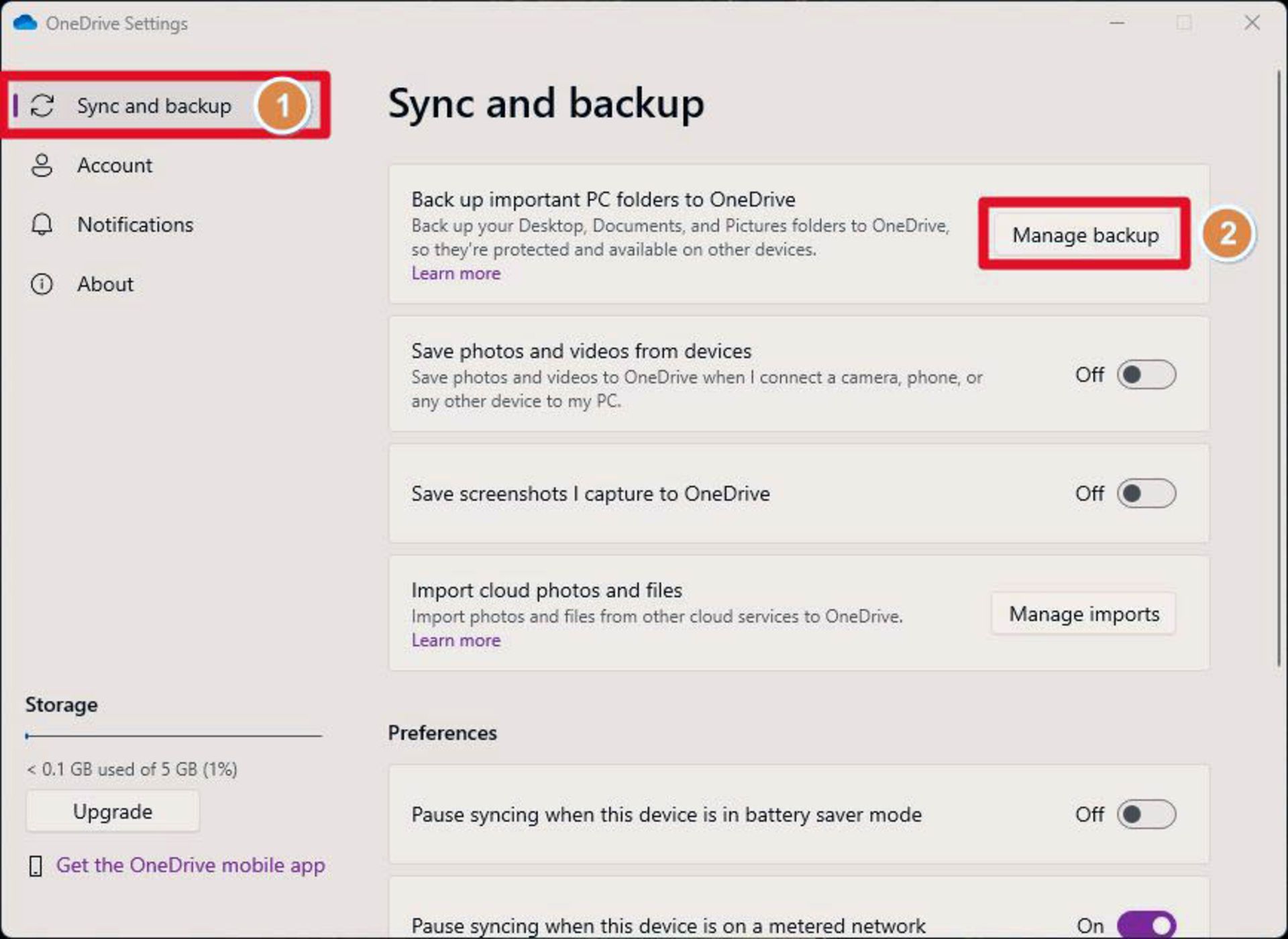The image size is (1288, 939).
Task: Open Learn more link under Import cloud photos
Action: (455, 641)
